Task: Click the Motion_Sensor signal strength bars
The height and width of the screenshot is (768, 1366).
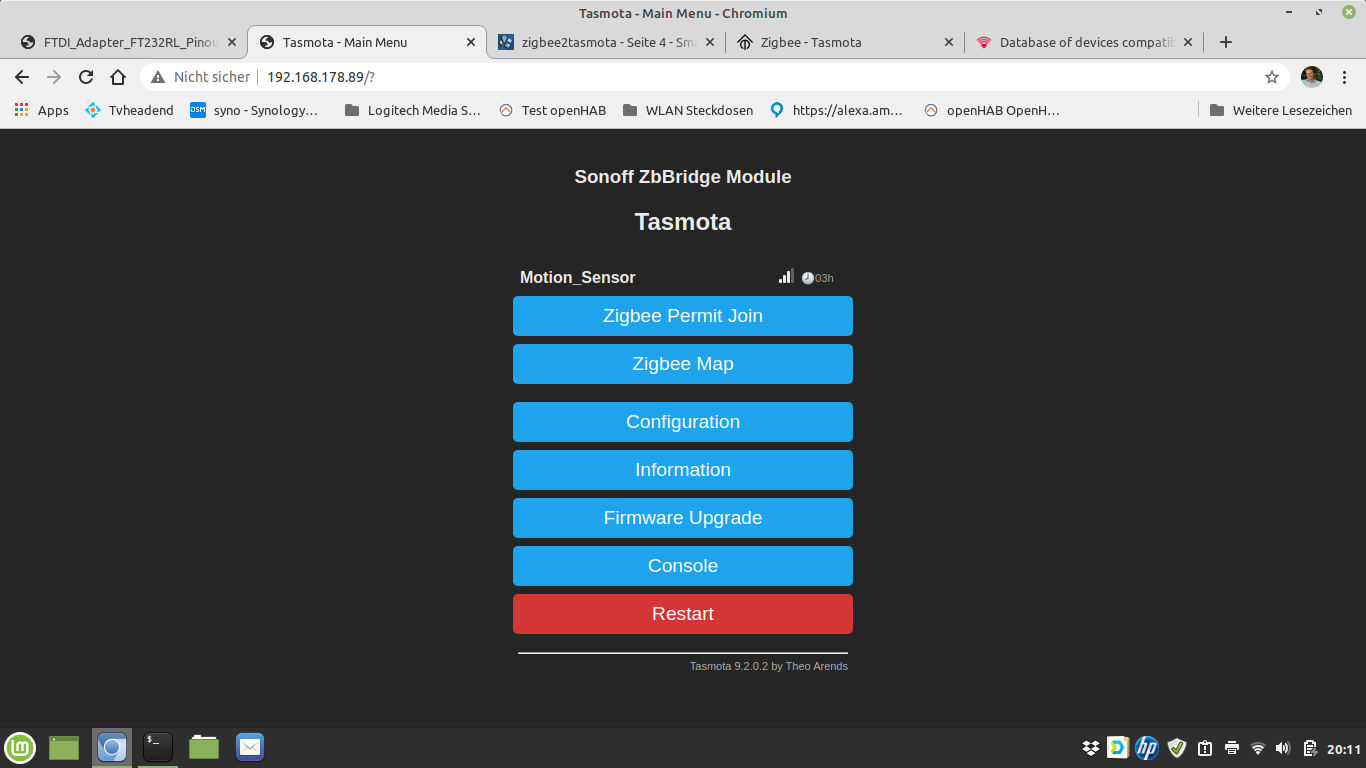Action: tap(786, 277)
